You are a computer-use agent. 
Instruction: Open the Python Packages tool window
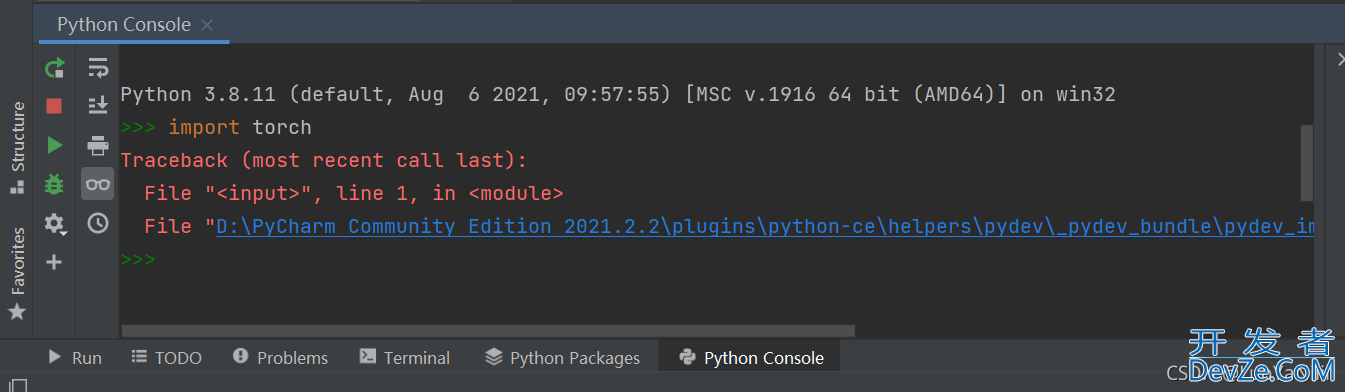point(562,357)
